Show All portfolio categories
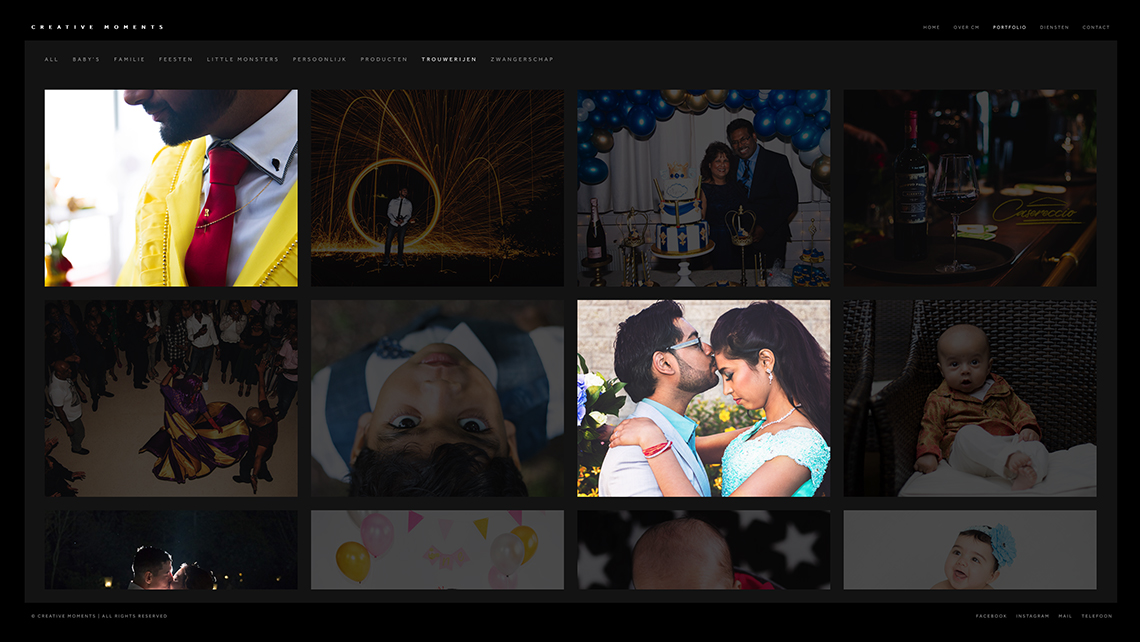The width and height of the screenshot is (1140, 642). [51, 59]
